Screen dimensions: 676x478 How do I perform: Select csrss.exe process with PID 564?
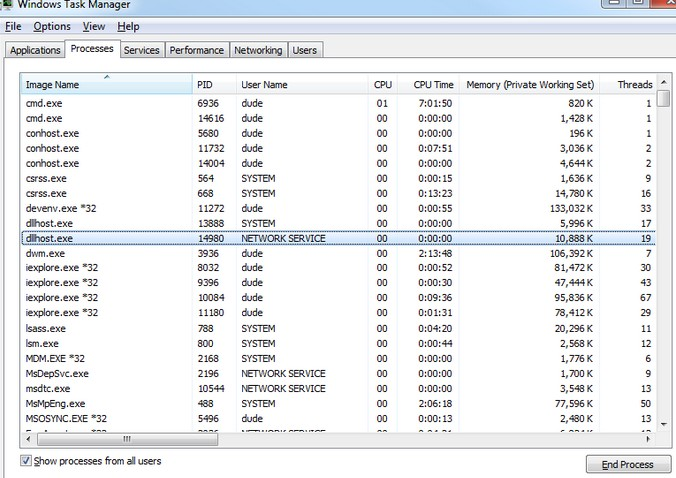pyautogui.click(x=338, y=178)
